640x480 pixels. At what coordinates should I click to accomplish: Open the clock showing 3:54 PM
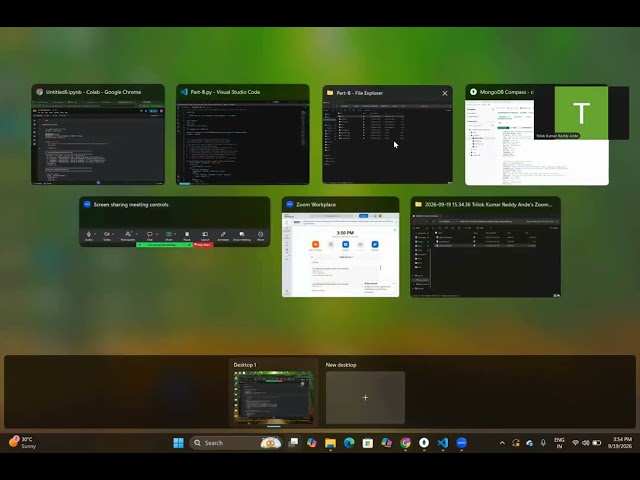tap(620, 443)
